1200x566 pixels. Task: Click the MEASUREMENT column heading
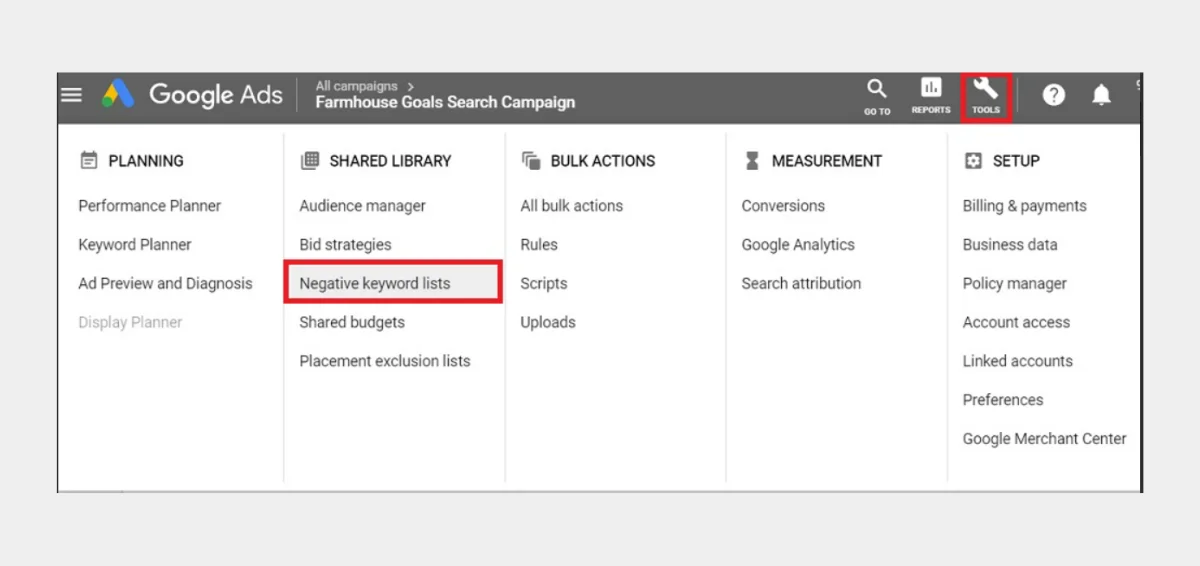(x=827, y=161)
